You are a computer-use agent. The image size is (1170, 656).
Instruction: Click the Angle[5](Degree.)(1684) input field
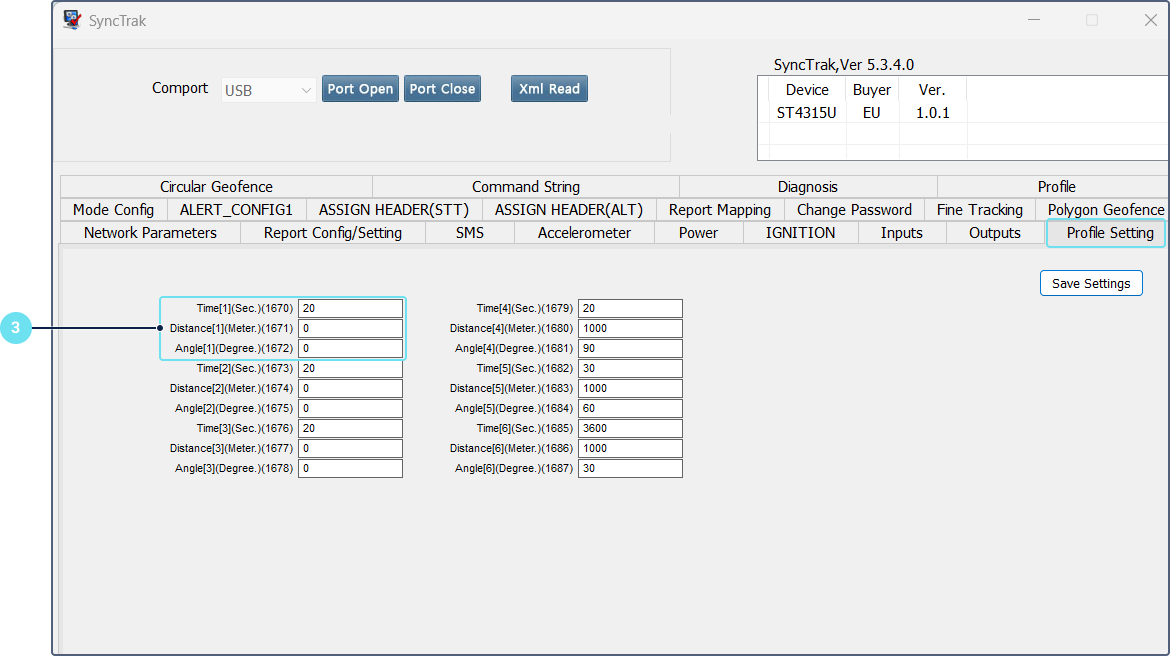pyautogui.click(x=630, y=409)
